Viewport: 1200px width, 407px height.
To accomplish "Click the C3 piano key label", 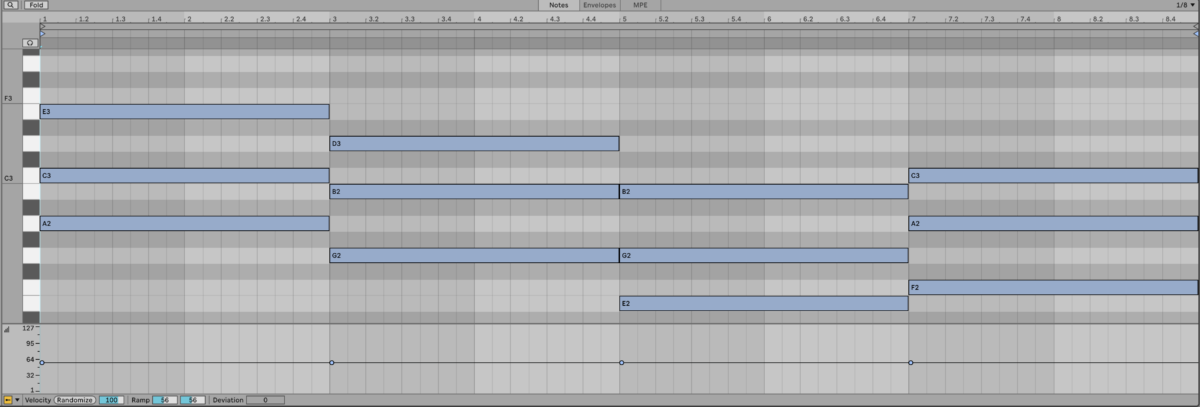I will (x=8, y=178).
